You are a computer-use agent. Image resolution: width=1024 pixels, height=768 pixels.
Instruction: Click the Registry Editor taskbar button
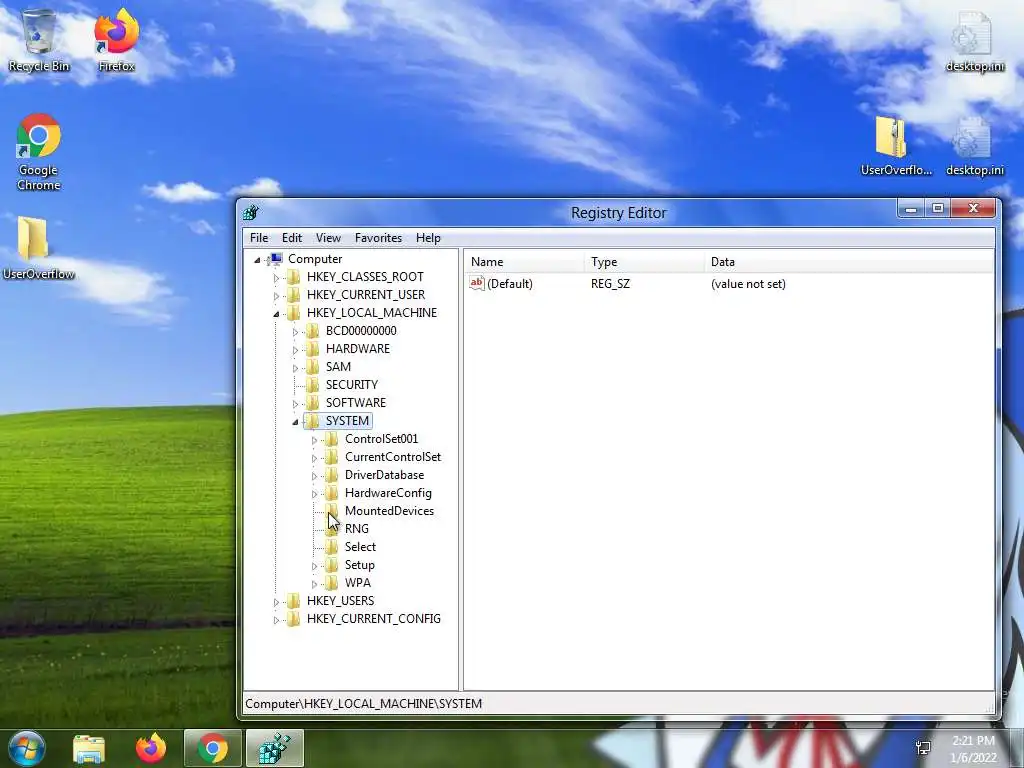275,748
